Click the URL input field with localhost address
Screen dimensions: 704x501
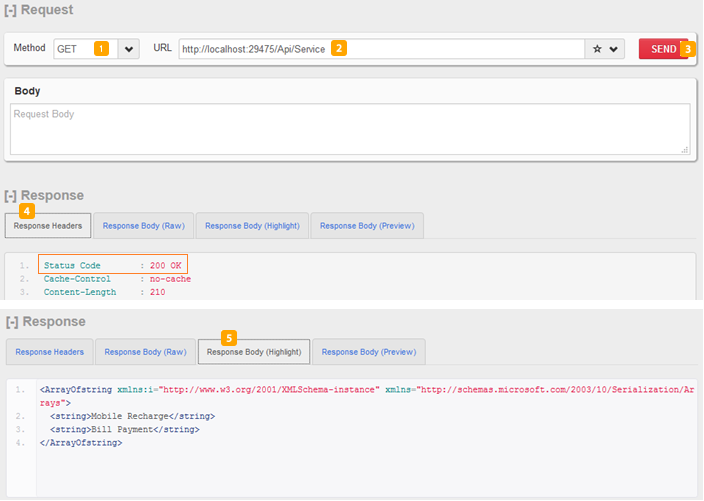[x=380, y=49]
